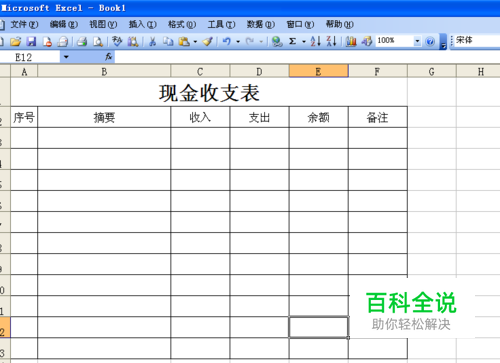Open the AutoSum functions dropdown arrow
Image resolution: width=500 pixels, height=363 pixels.
pyautogui.click(x=304, y=42)
